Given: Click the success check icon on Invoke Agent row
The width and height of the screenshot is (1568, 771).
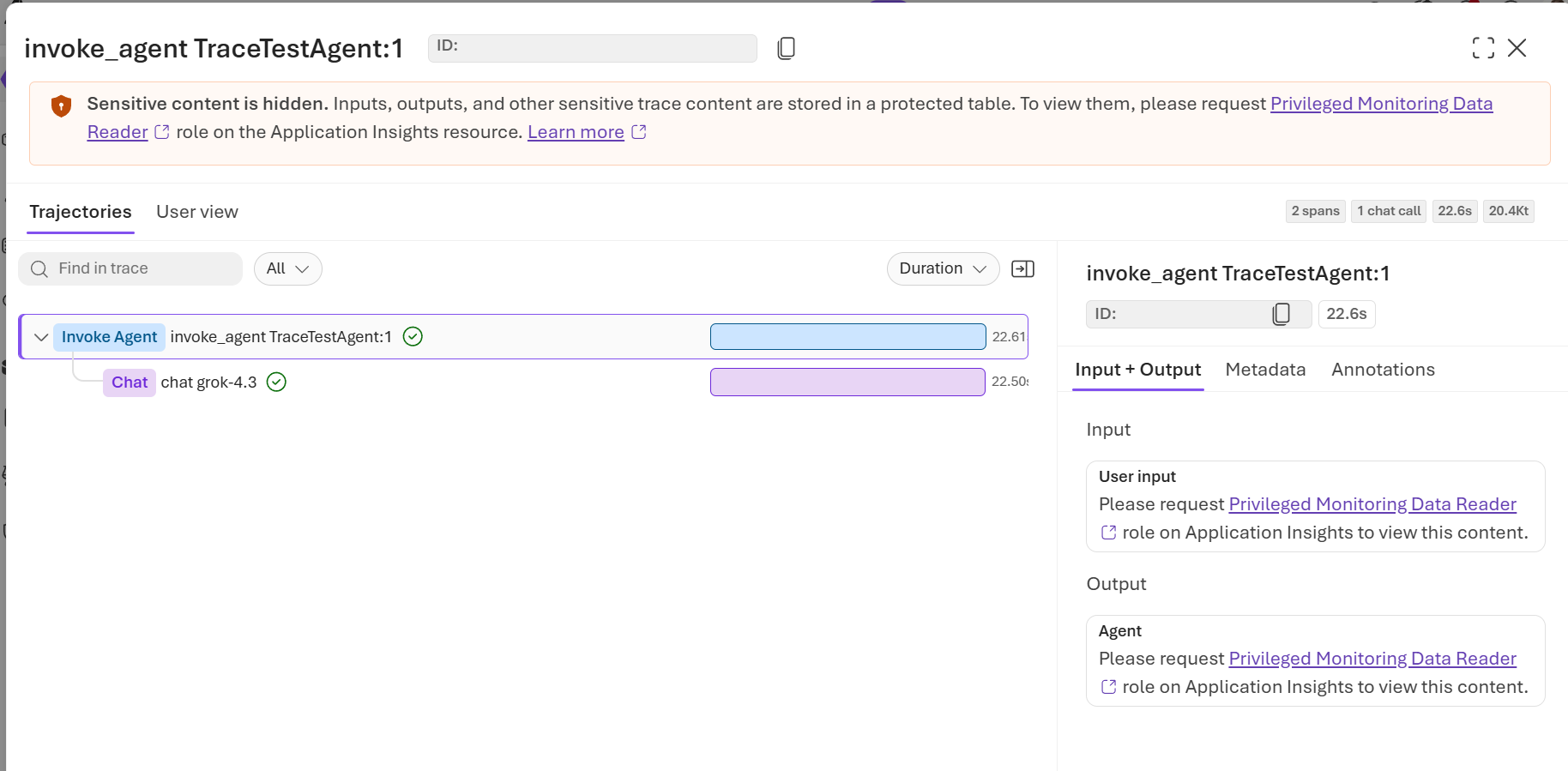Looking at the screenshot, I should pyautogui.click(x=413, y=337).
